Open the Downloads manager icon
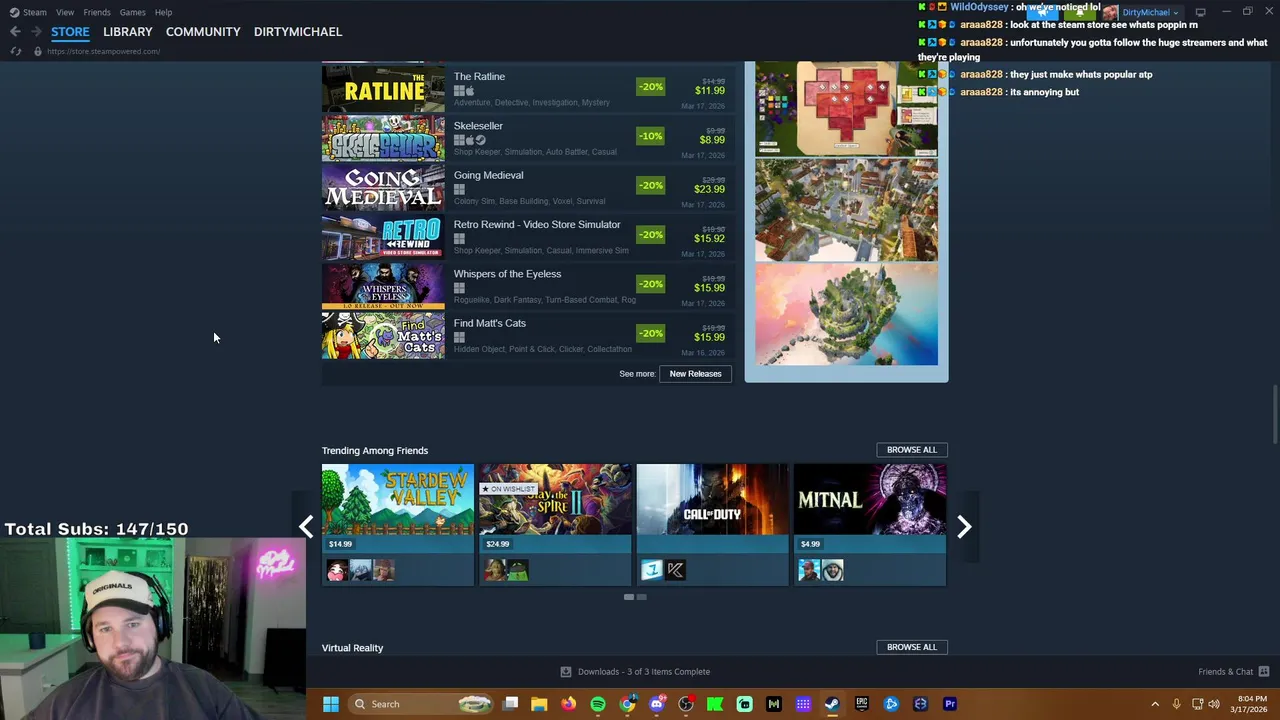 pyautogui.click(x=566, y=672)
